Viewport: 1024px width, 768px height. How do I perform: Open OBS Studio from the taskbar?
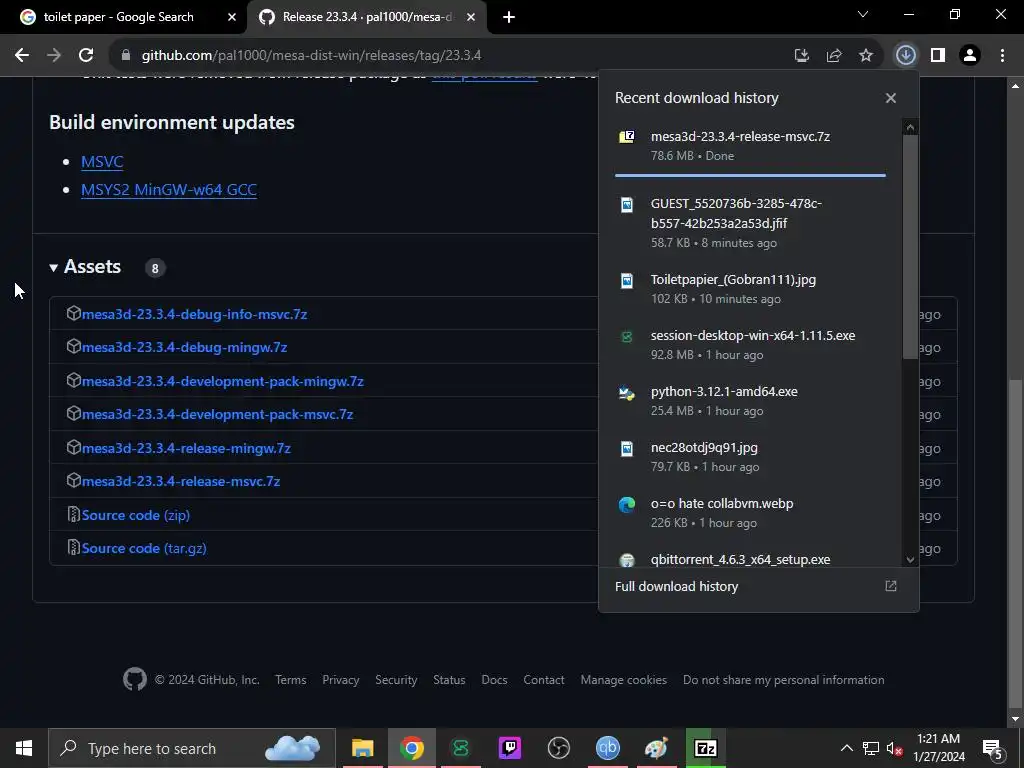[558, 748]
